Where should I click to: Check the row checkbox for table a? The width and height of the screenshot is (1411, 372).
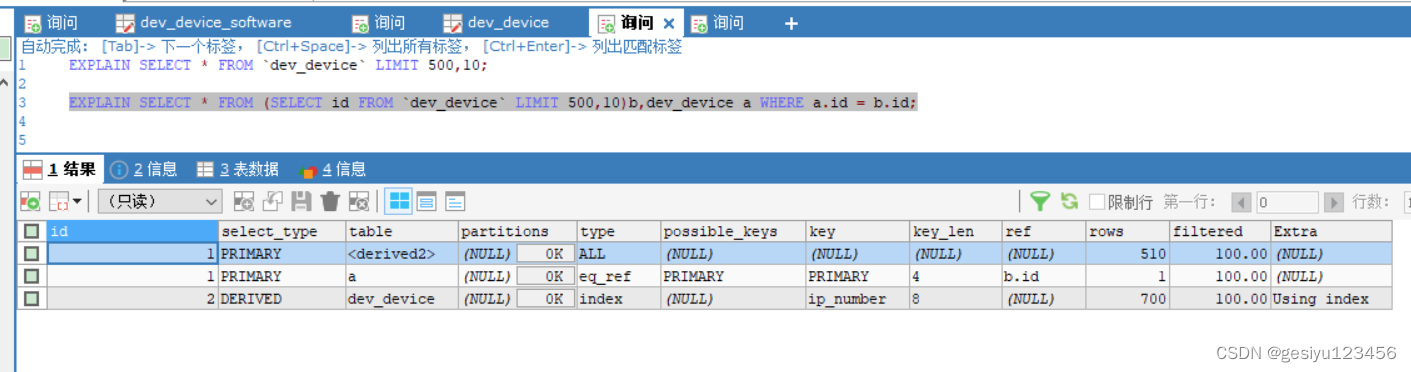[x=32, y=276]
